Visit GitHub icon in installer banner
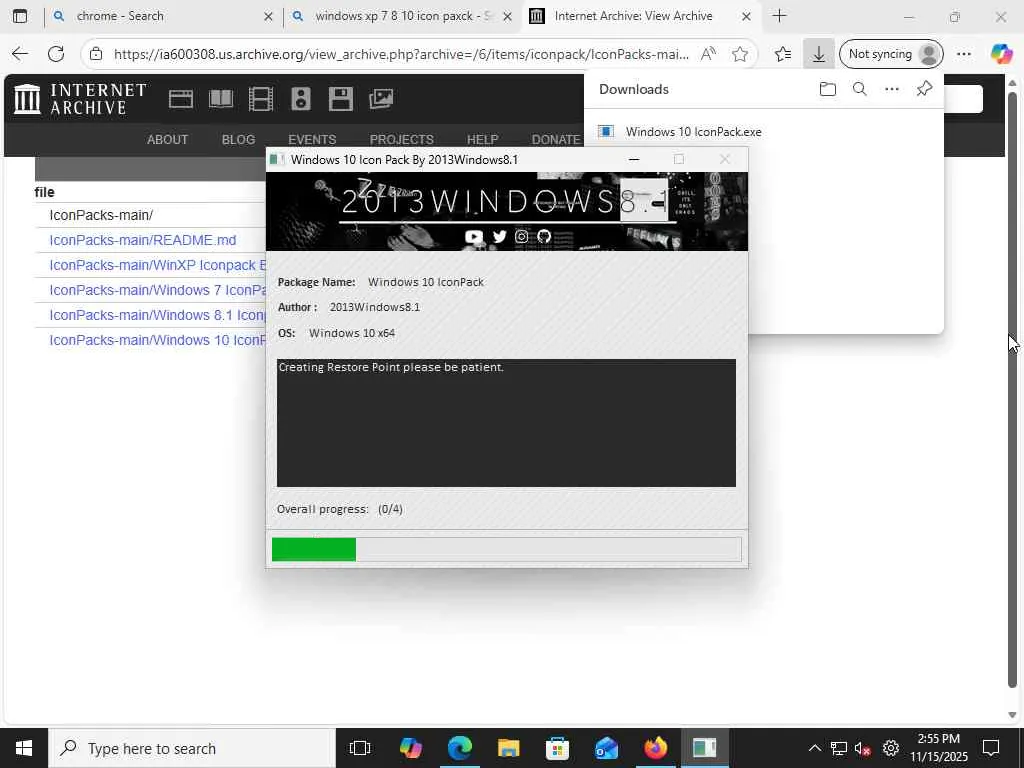This screenshot has width=1024, height=768. point(544,237)
